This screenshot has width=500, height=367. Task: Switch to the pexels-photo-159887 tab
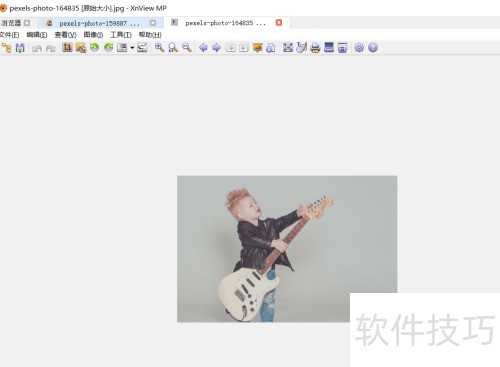click(x=100, y=23)
